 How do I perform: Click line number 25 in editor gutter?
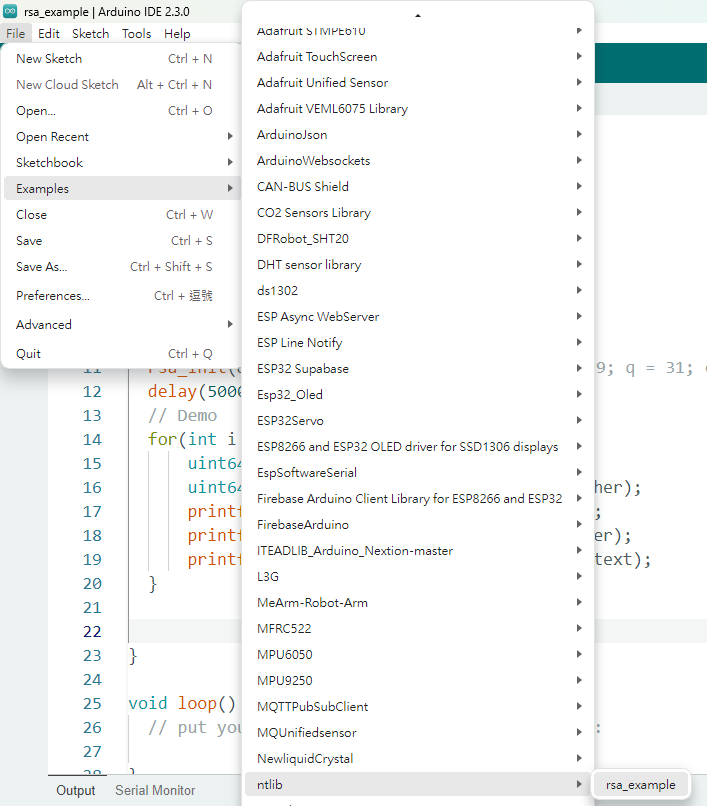(x=92, y=703)
